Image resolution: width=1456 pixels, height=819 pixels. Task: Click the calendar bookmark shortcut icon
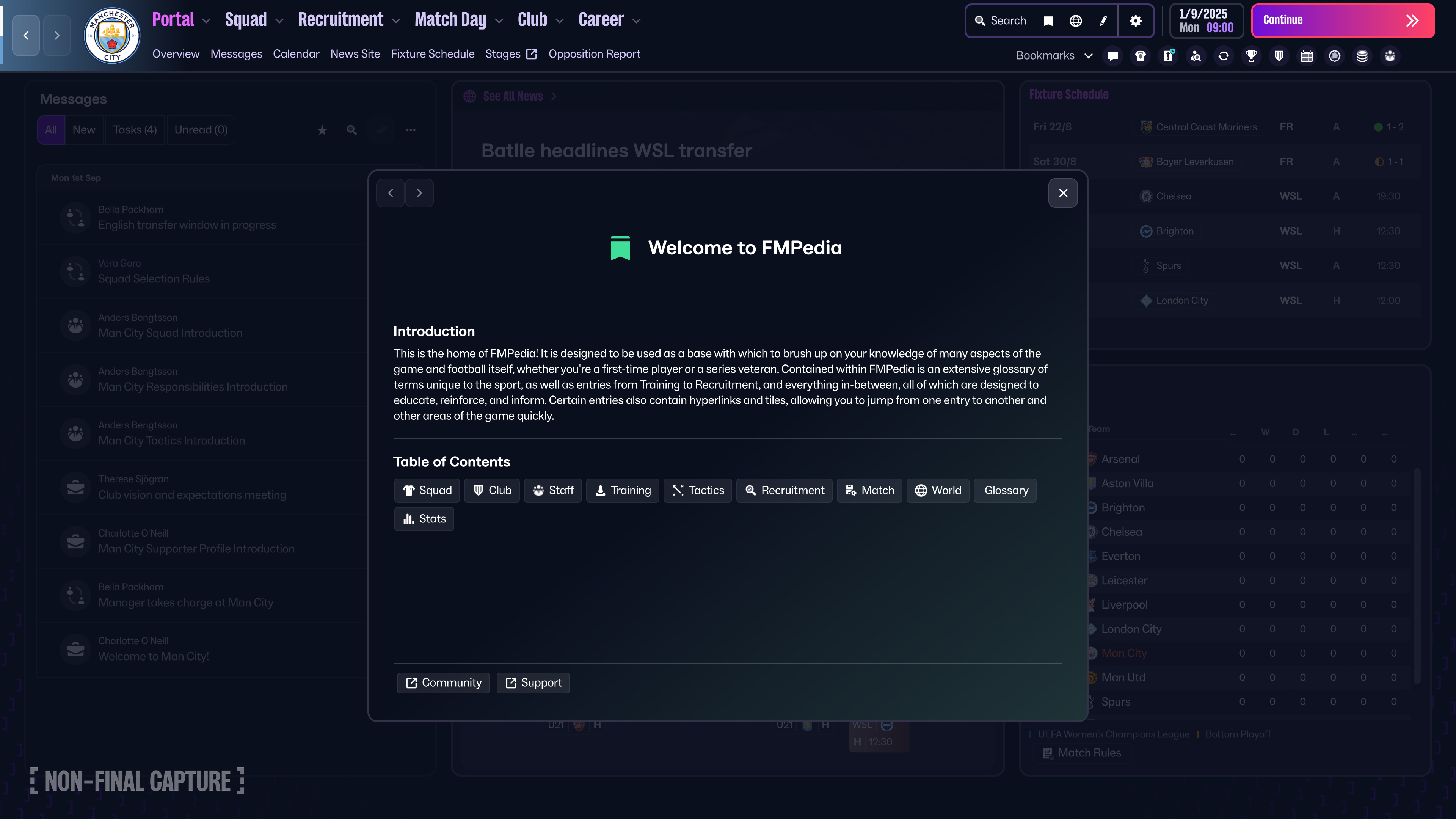point(1306,56)
